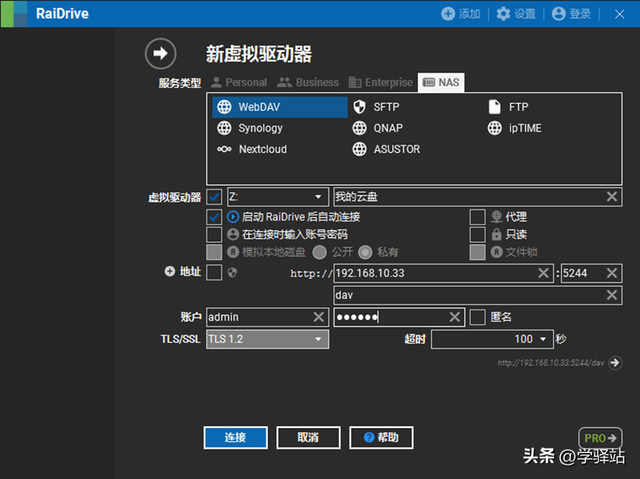Enable 在连接时输入账号密码 checkbox
The width and height of the screenshot is (640, 479).
[x=214, y=235]
